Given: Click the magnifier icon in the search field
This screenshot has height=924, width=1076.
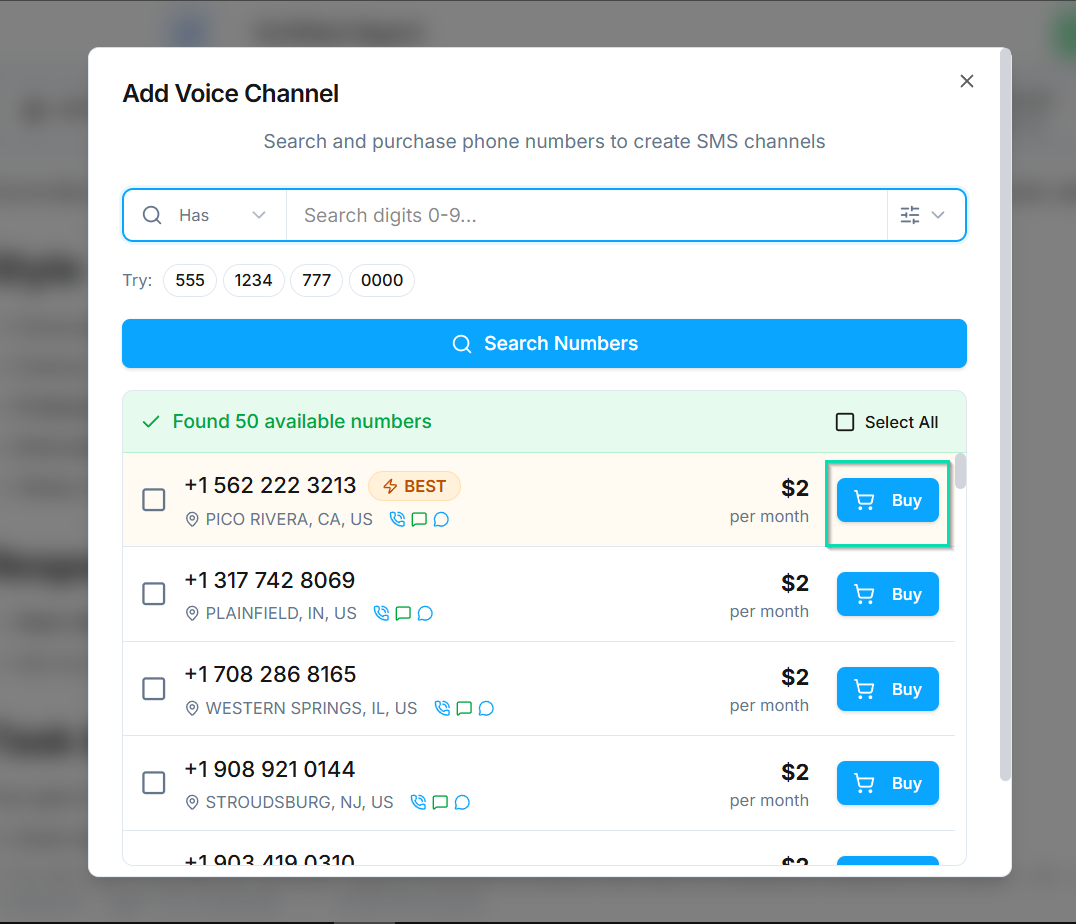Looking at the screenshot, I should point(152,215).
